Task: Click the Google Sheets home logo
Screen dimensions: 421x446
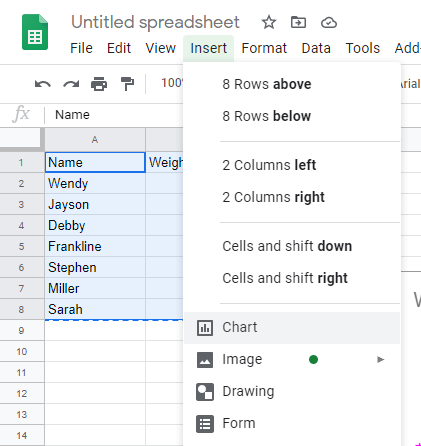Action: click(35, 32)
